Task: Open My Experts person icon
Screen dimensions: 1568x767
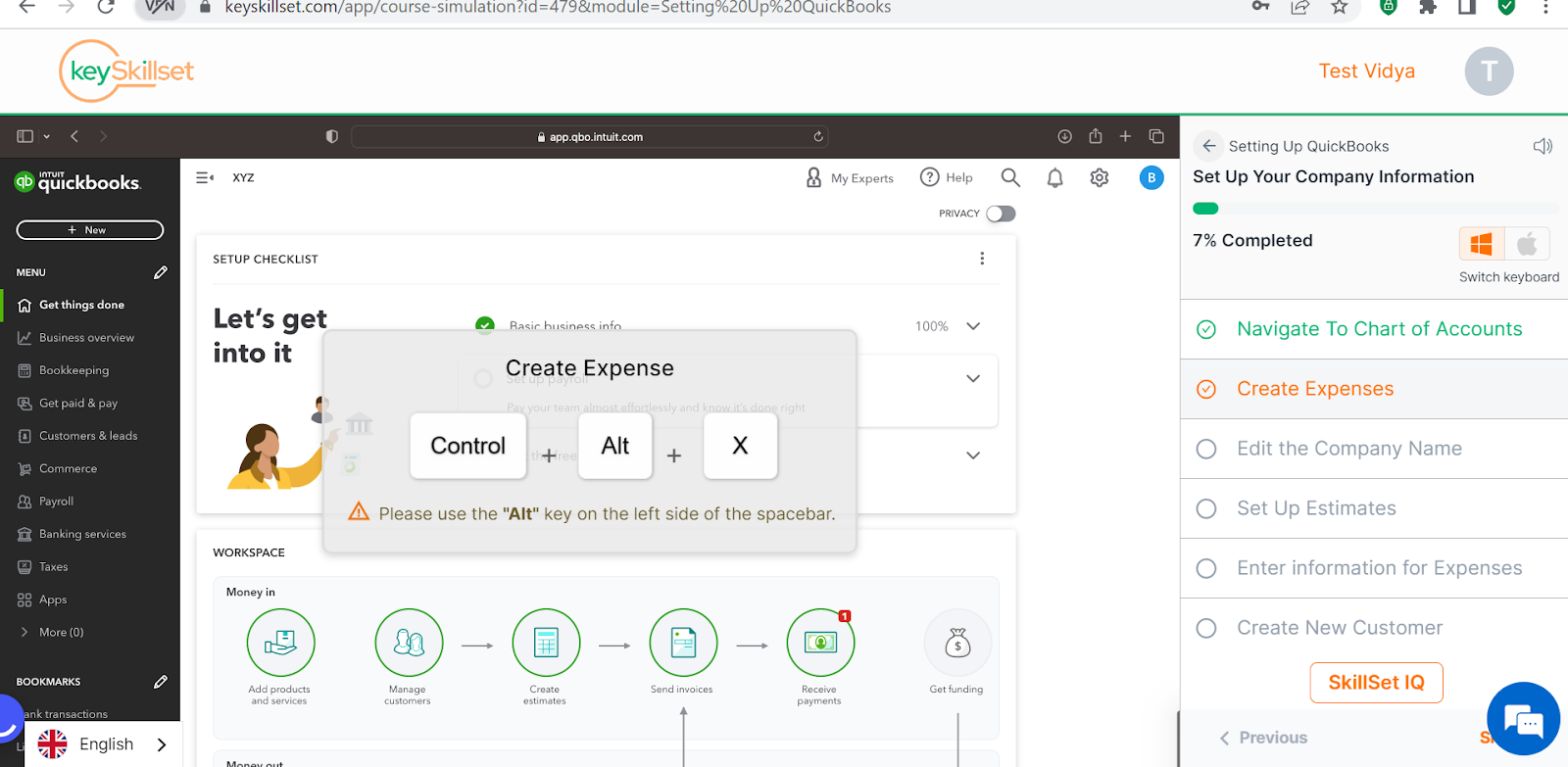Action: click(813, 177)
